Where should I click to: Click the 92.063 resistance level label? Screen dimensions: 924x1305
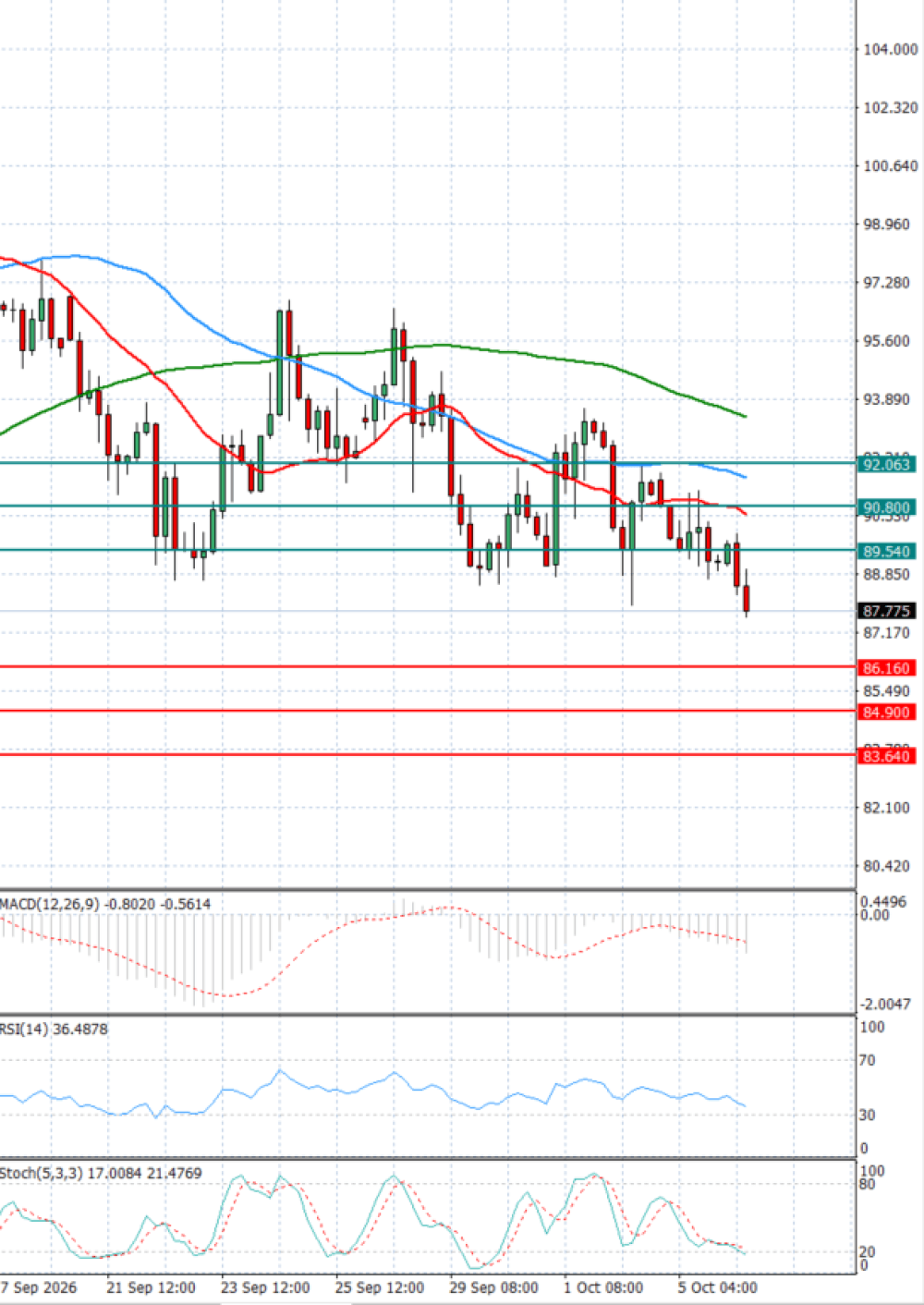click(x=886, y=464)
